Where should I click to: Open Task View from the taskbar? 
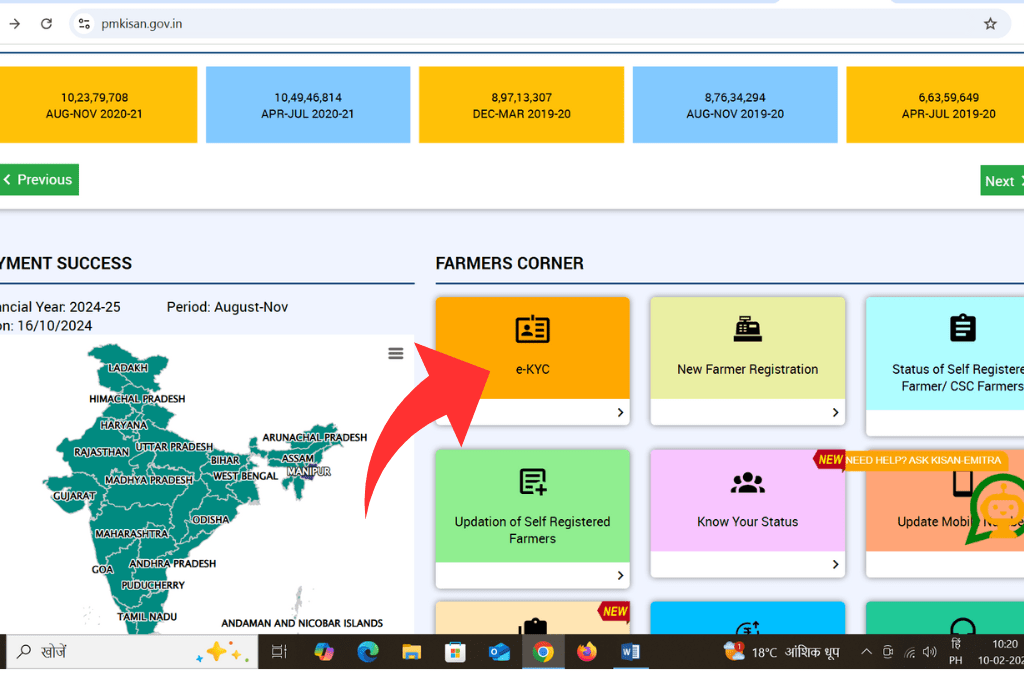(279, 652)
